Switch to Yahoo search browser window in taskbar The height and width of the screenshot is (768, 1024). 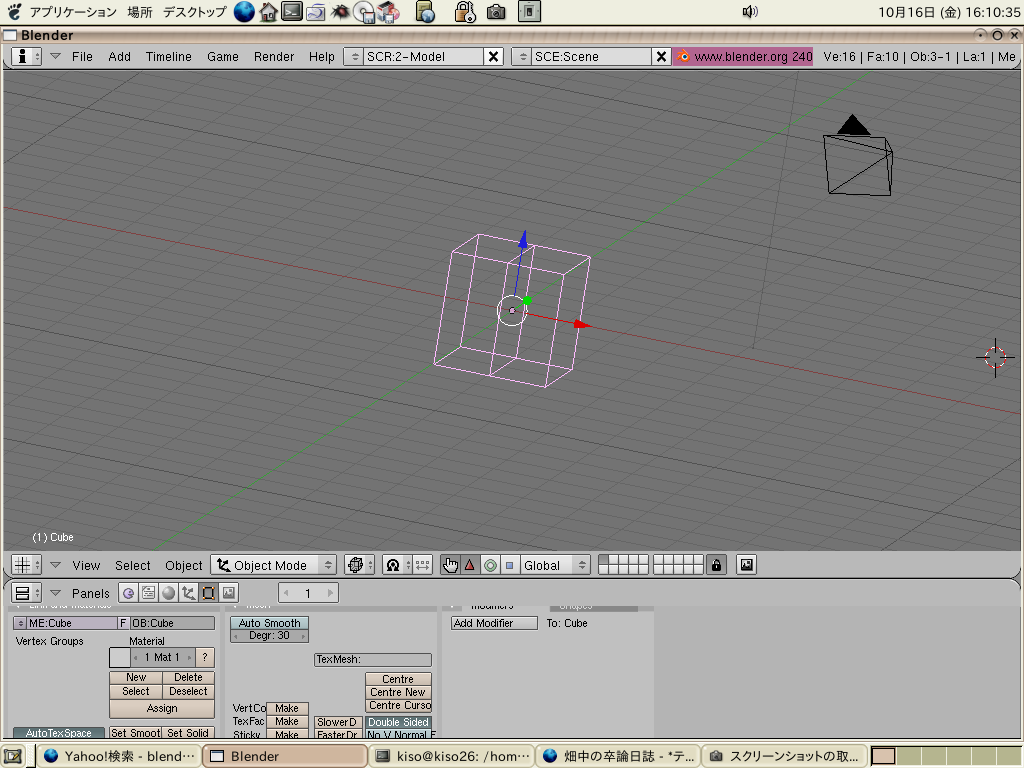(x=119, y=756)
